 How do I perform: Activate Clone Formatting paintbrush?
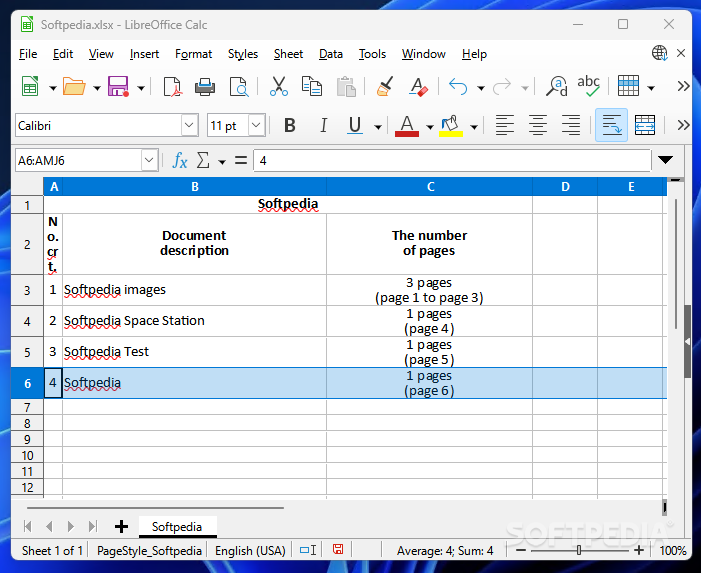385,86
